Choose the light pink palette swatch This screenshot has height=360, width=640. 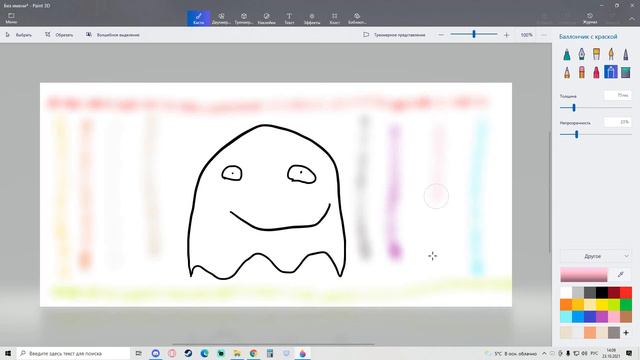click(x=614, y=316)
